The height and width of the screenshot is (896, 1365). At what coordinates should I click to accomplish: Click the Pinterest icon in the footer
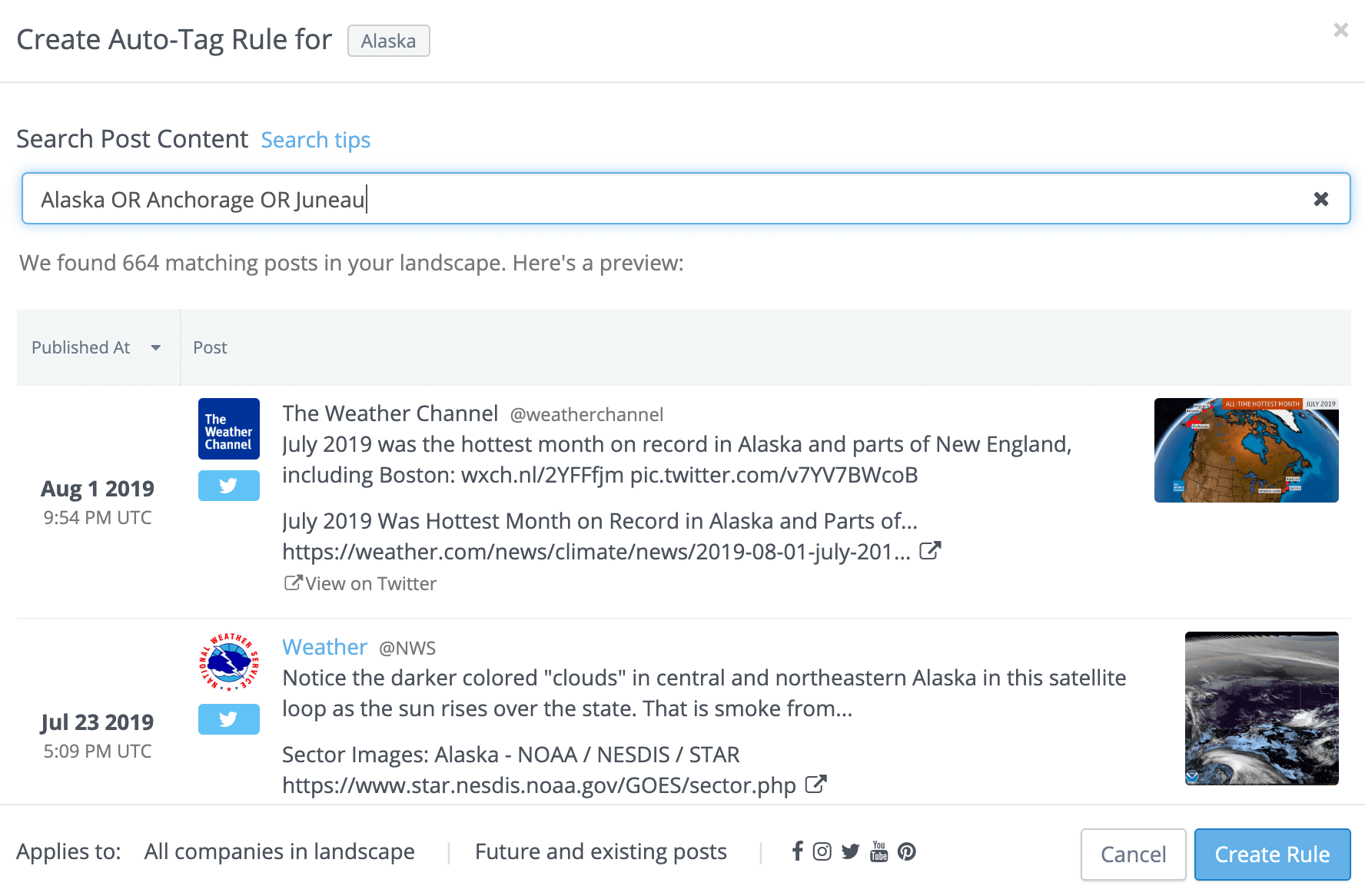tap(908, 851)
